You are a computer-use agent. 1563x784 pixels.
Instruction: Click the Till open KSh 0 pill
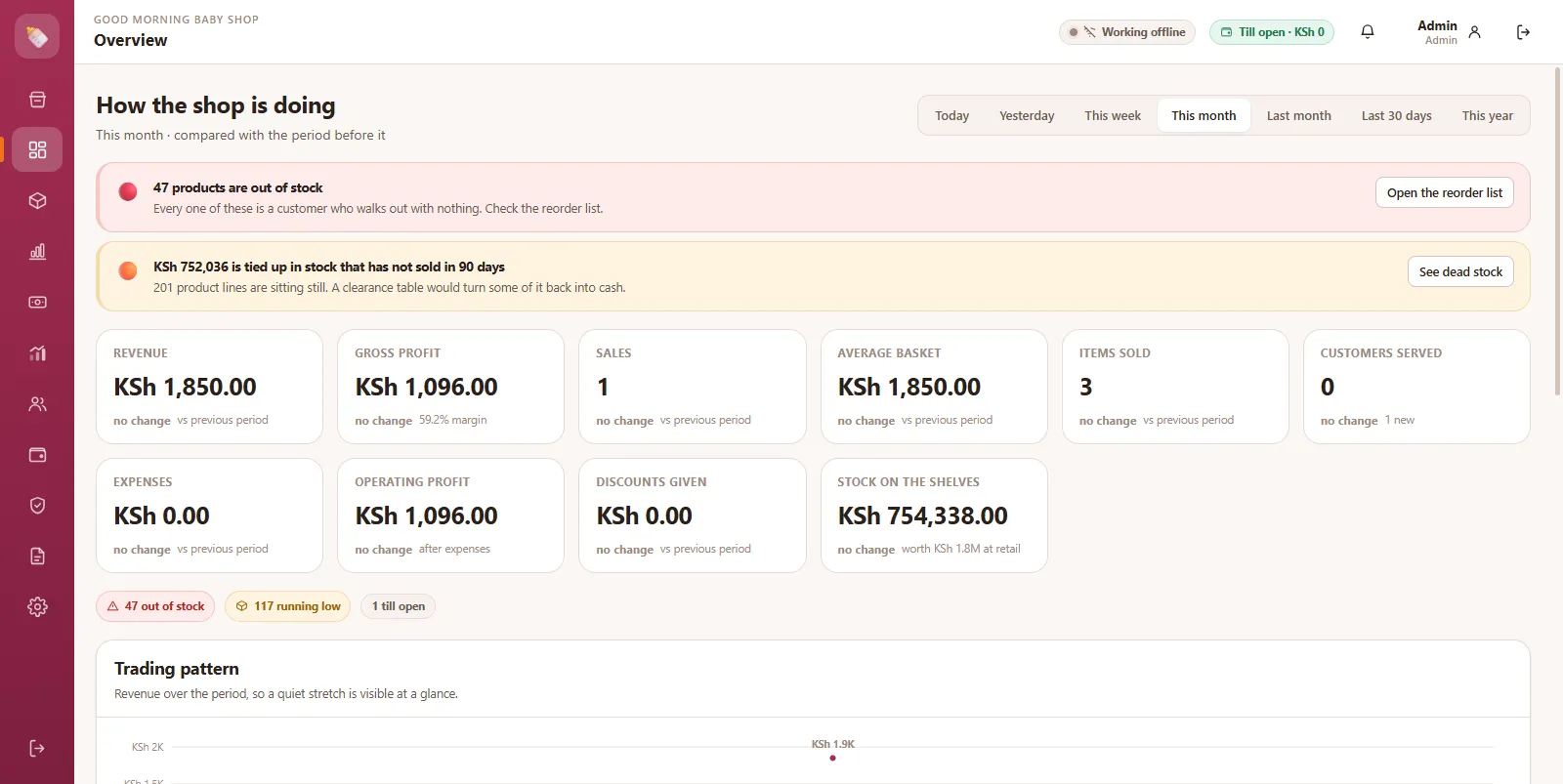pos(1272,32)
